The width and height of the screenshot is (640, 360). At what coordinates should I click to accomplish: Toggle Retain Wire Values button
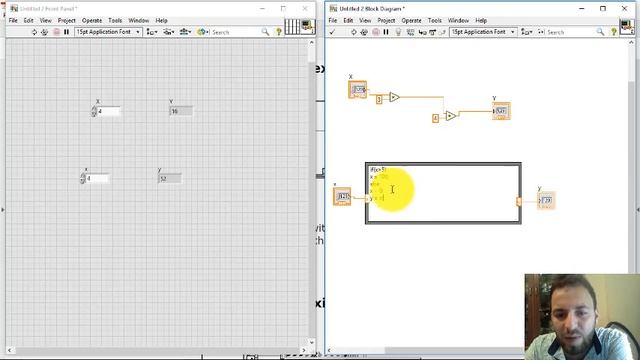pos(411,32)
